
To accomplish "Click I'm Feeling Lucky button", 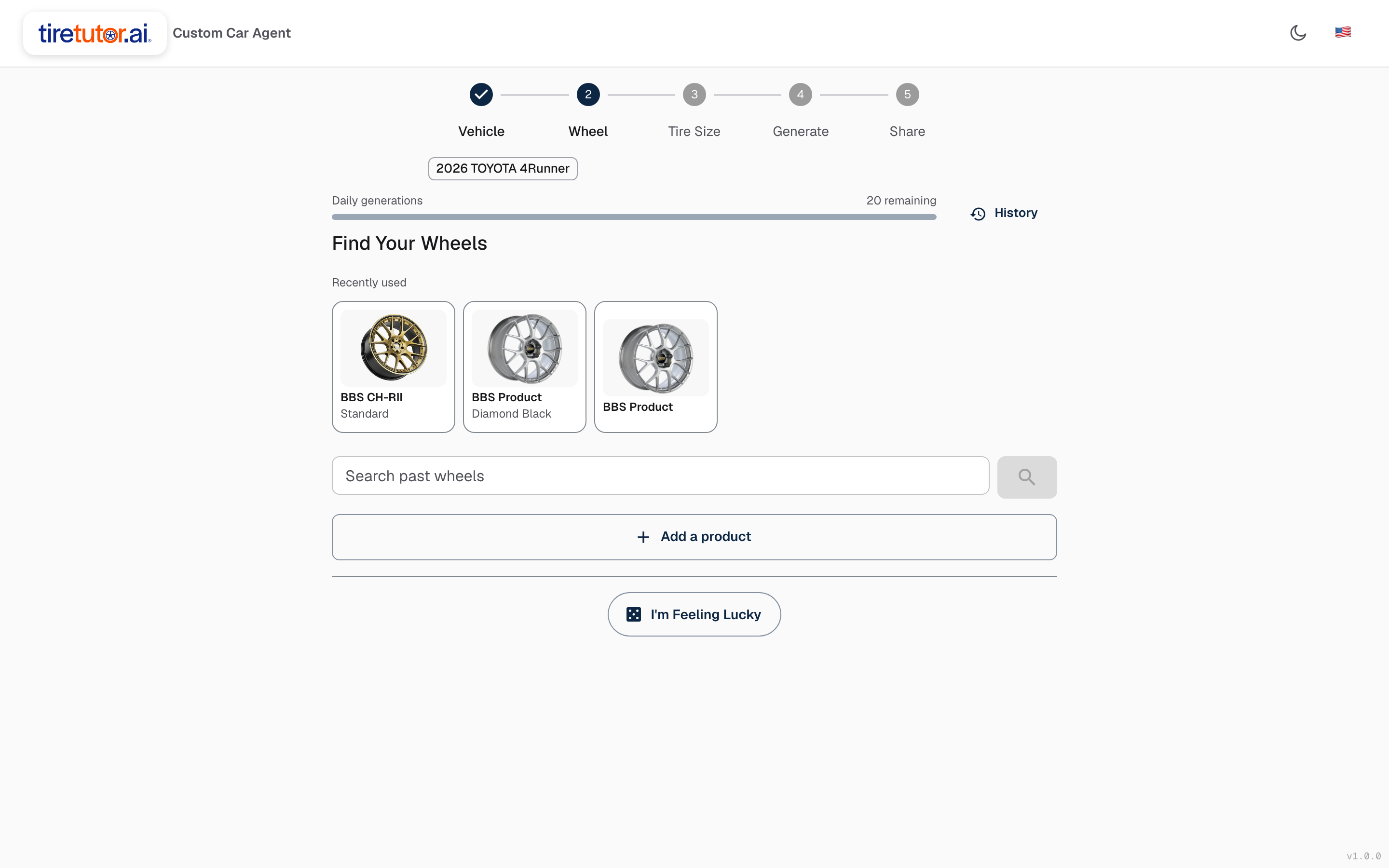I will point(694,614).
